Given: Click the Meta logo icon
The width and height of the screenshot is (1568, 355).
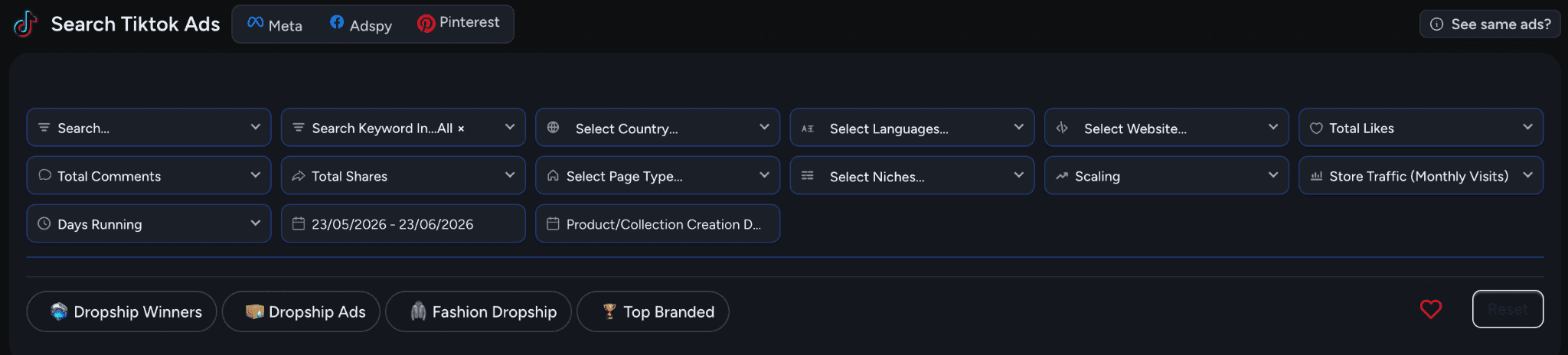Looking at the screenshot, I should tap(256, 23).
